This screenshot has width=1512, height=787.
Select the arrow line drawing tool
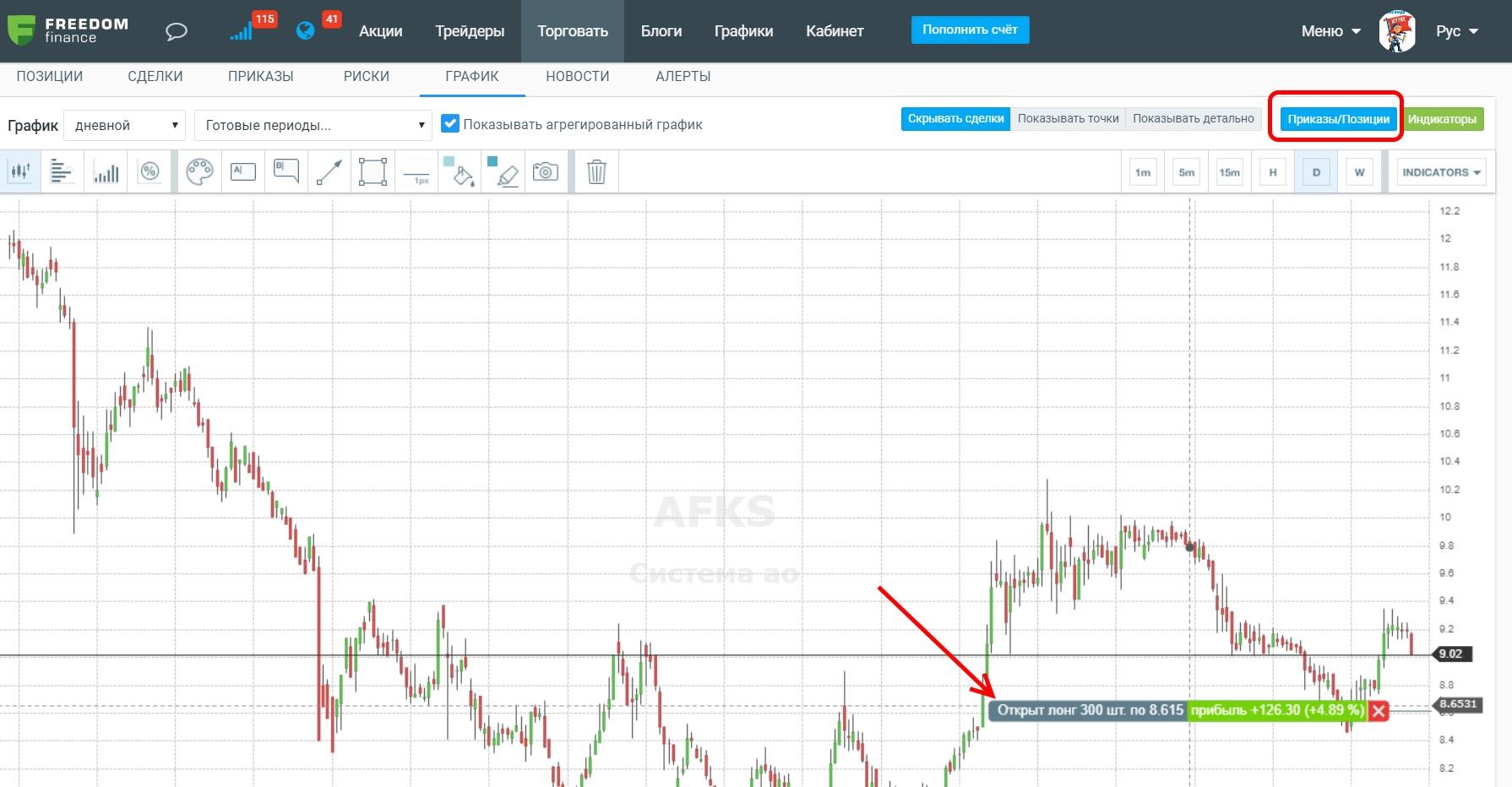[329, 172]
